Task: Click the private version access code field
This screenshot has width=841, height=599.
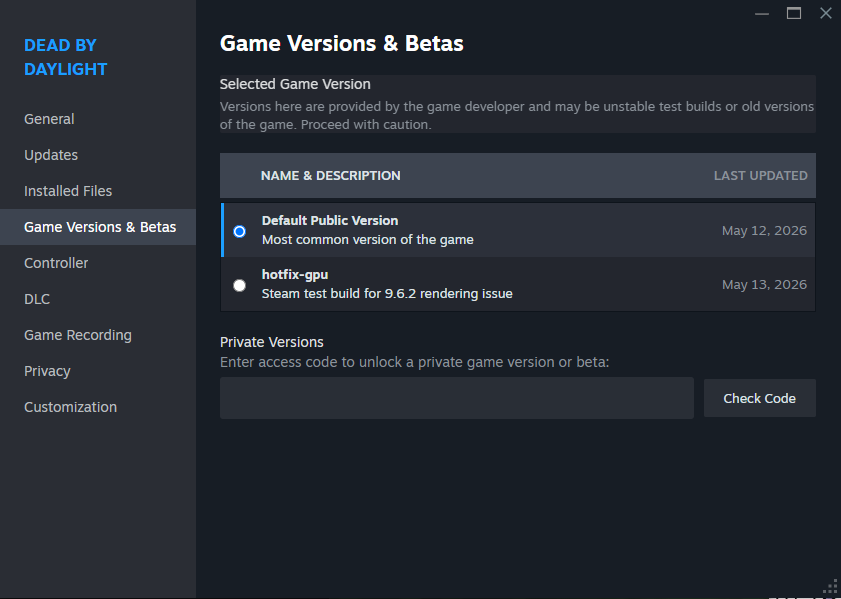Action: (x=457, y=398)
